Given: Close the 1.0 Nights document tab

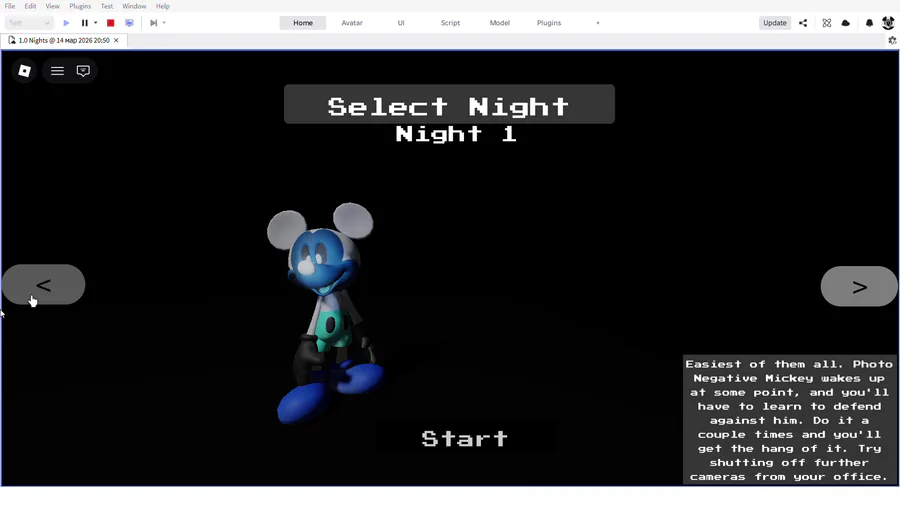Looking at the screenshot, I should tap(116, 40).
